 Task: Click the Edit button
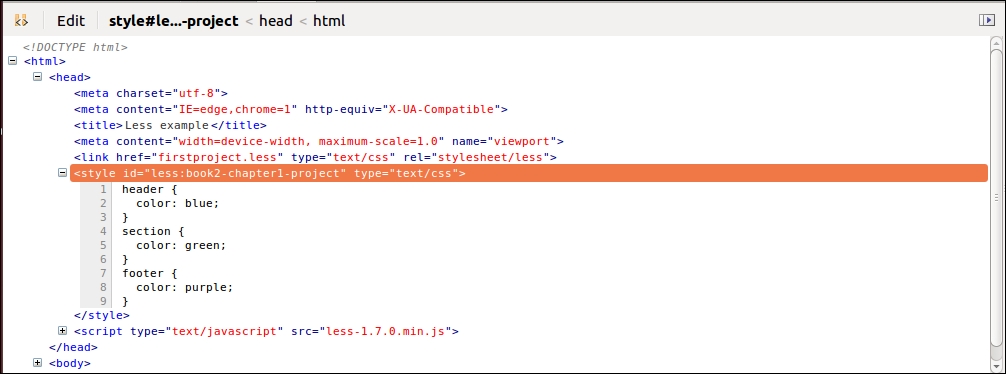pos(71,21)
